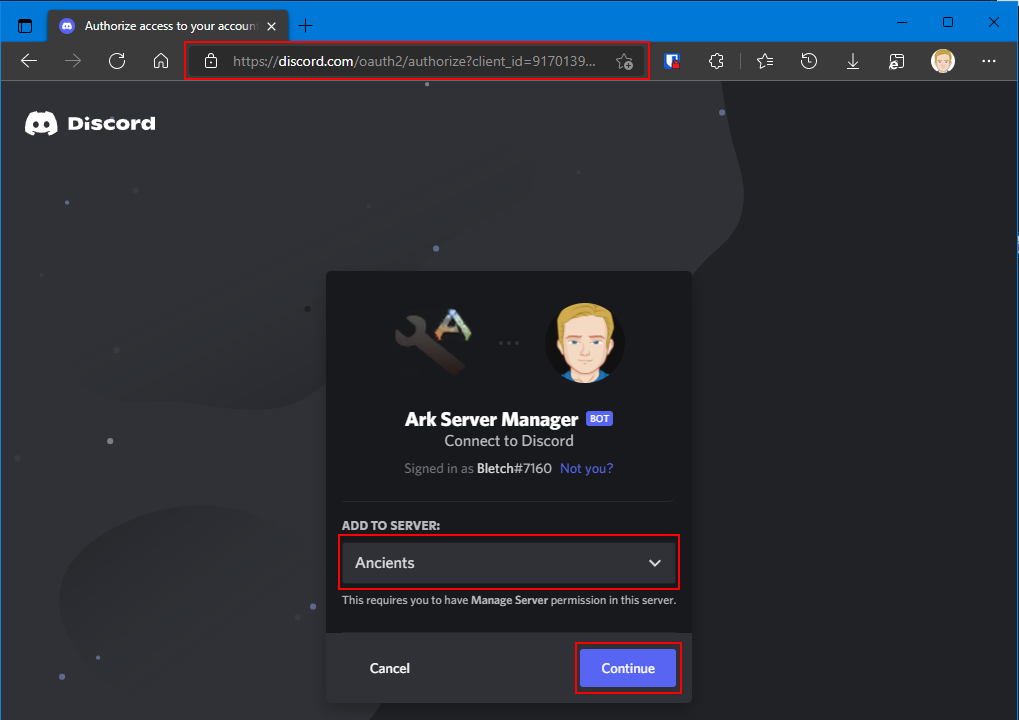The width and height of the screenshot is (1019, 720).
Task: Click the dropdown chevron beside Ancients
Action: click(x=654, y=563)
